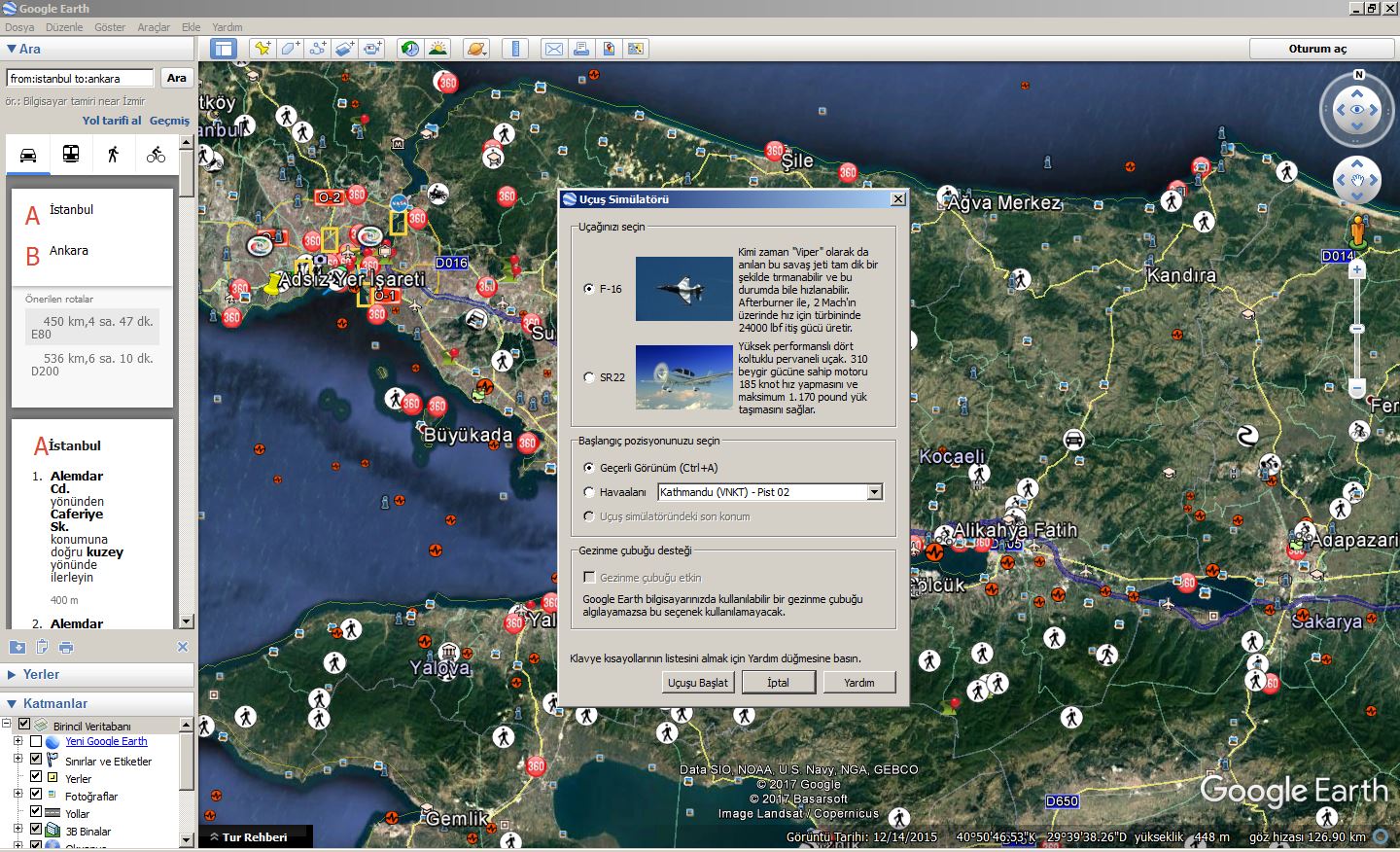1400x852 pixels.
Task: Clear search results with the X icon
Action: (182, 647)
